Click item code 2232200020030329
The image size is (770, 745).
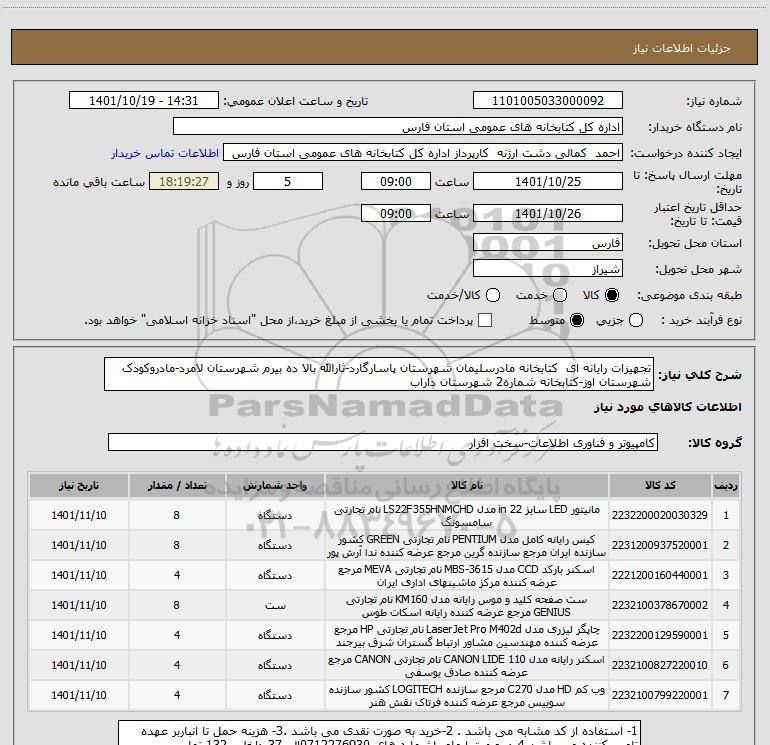pos(660,515)
